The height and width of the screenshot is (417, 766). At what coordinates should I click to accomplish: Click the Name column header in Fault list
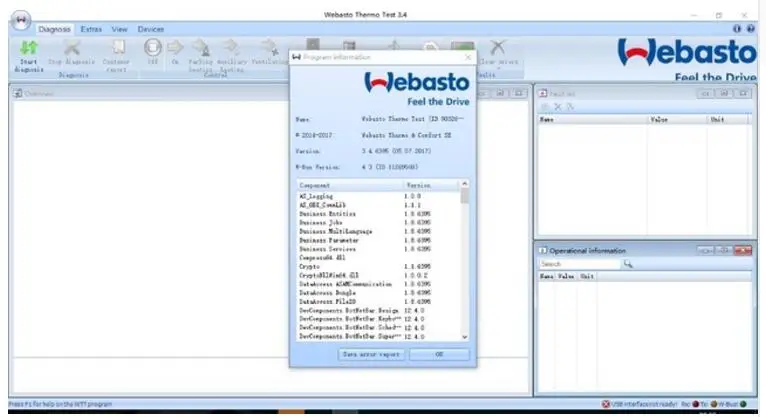[x=593, y=119]
